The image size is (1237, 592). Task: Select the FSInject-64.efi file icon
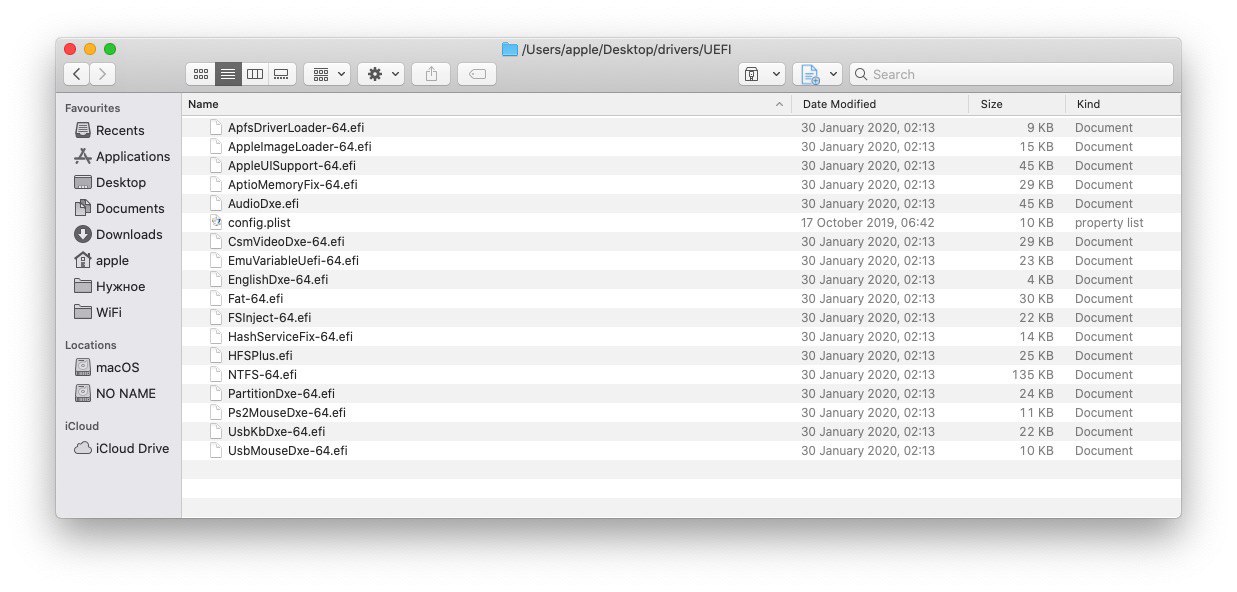point(215,318)
